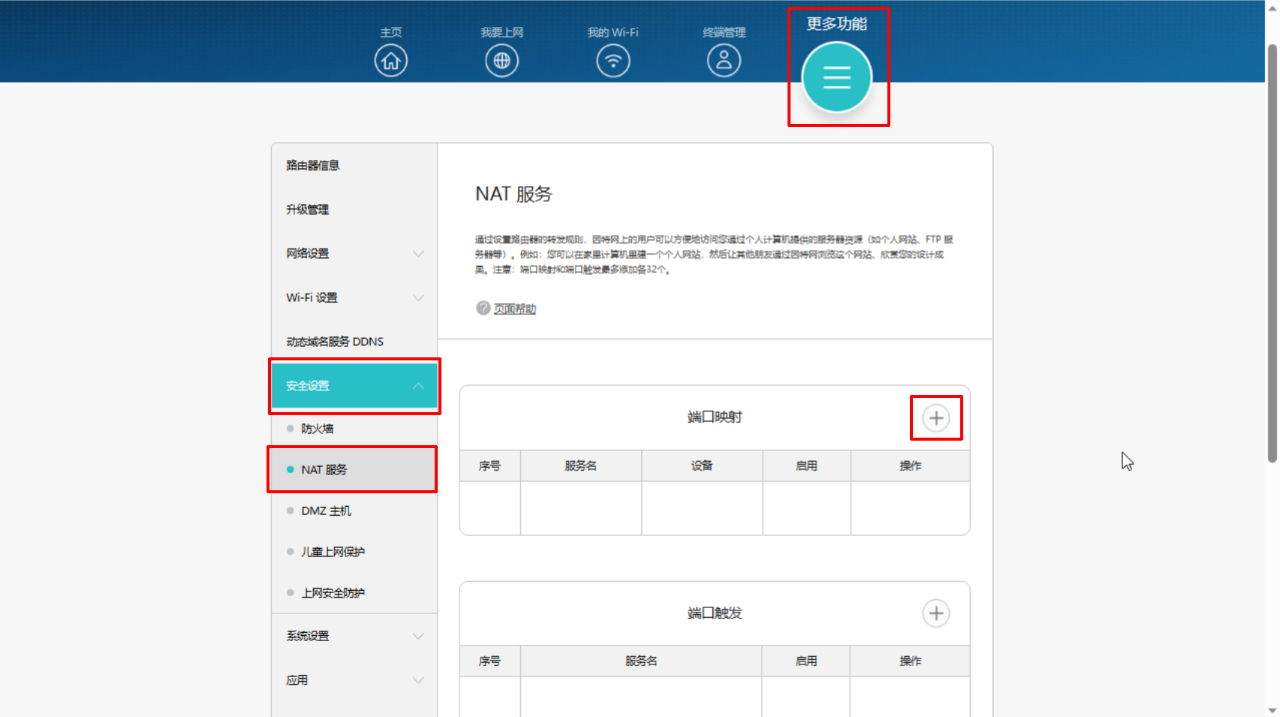Open the 页面帮助 link

pyautogui.click(x=515, y=309)
